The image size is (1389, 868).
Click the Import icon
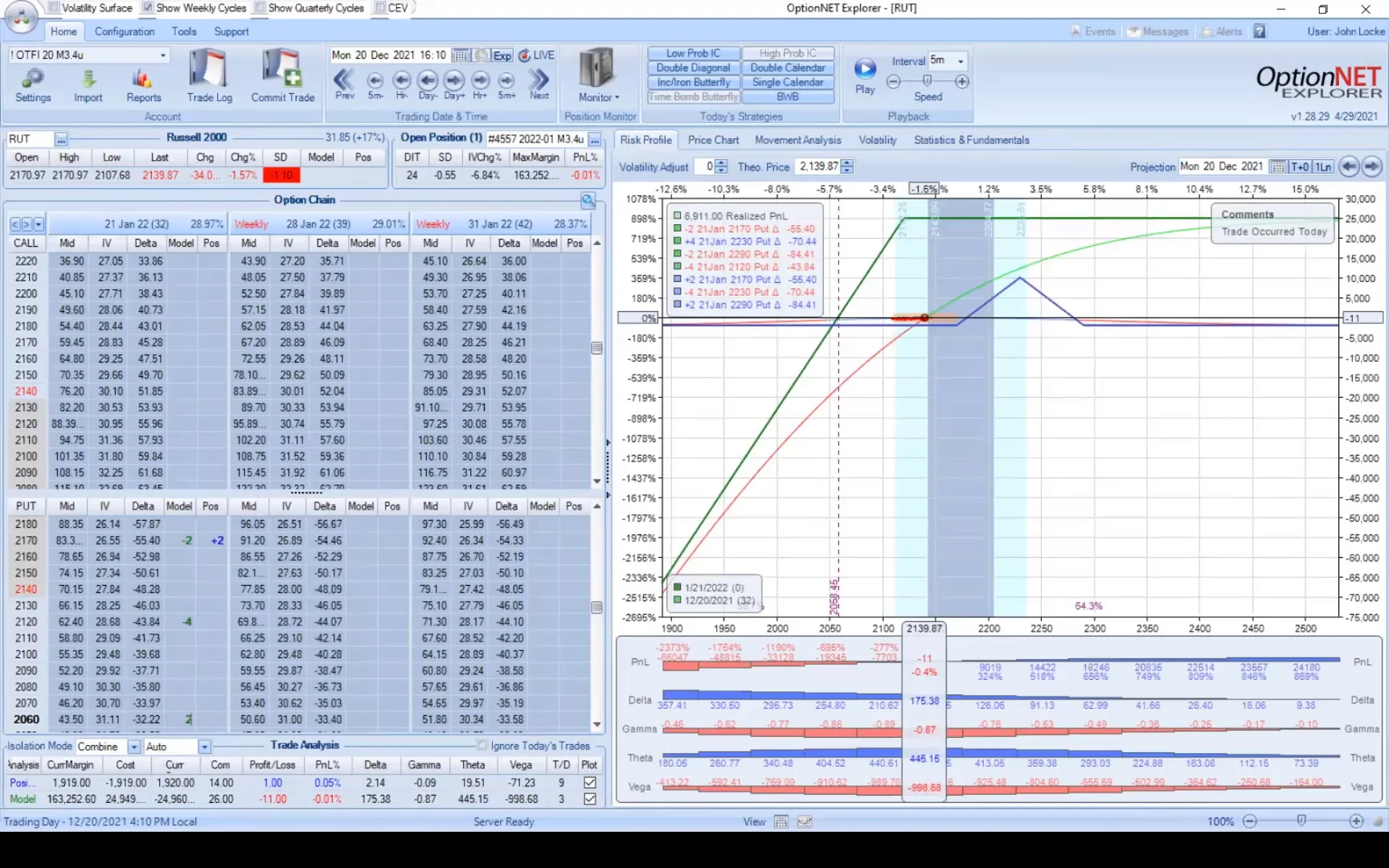(88, 85)
